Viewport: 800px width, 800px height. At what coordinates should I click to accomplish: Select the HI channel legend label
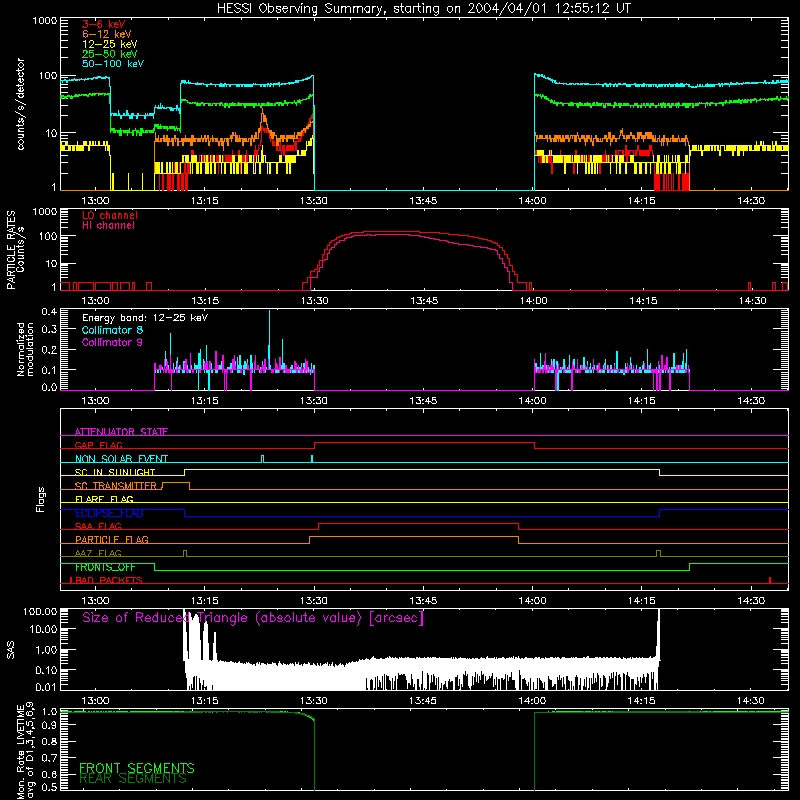108,226
